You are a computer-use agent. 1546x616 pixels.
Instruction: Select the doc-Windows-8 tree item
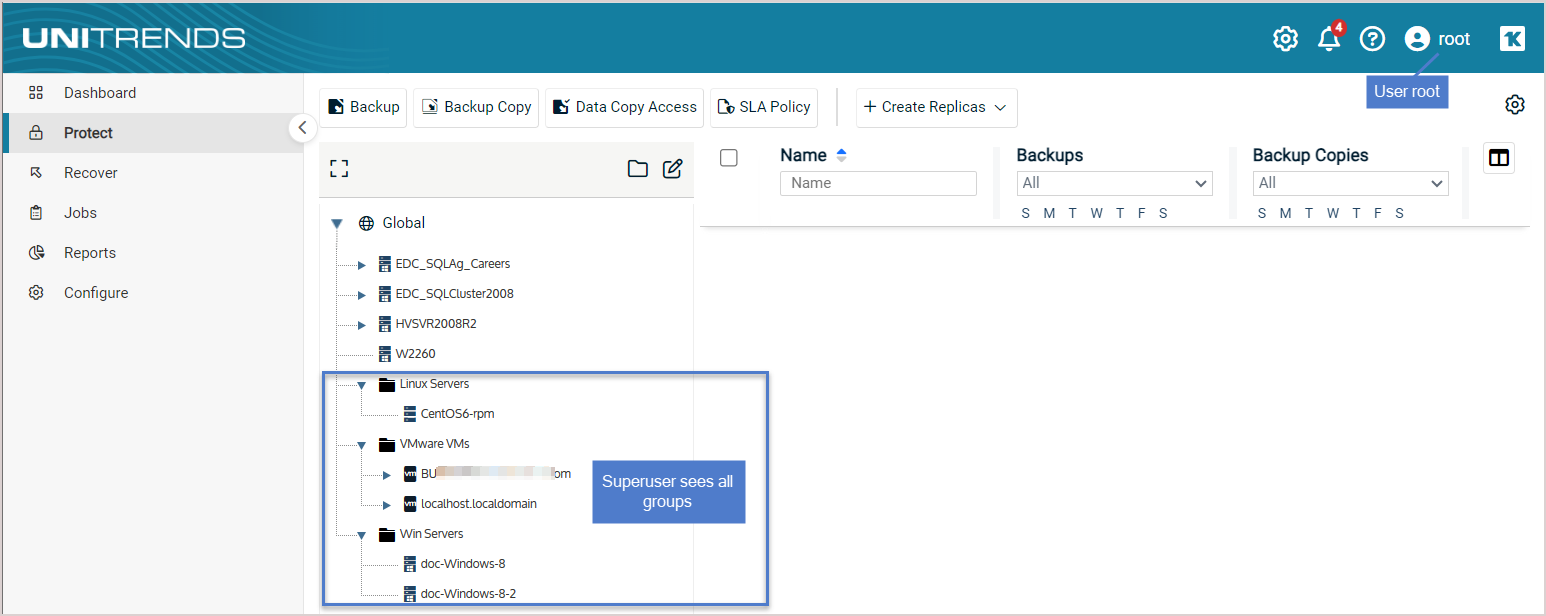tap(463, 564)
